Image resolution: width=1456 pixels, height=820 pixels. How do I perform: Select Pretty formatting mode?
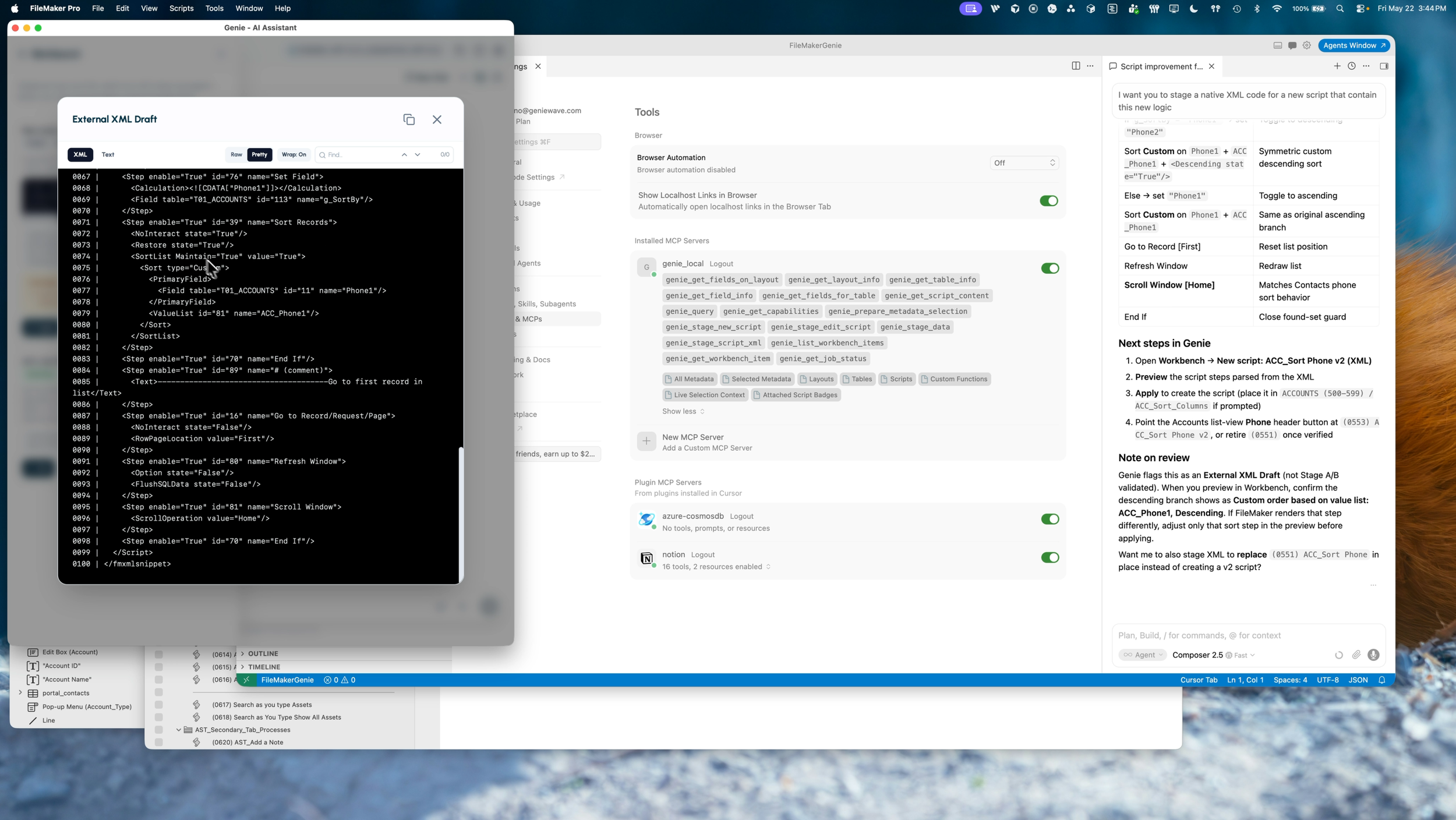(260, 154)
